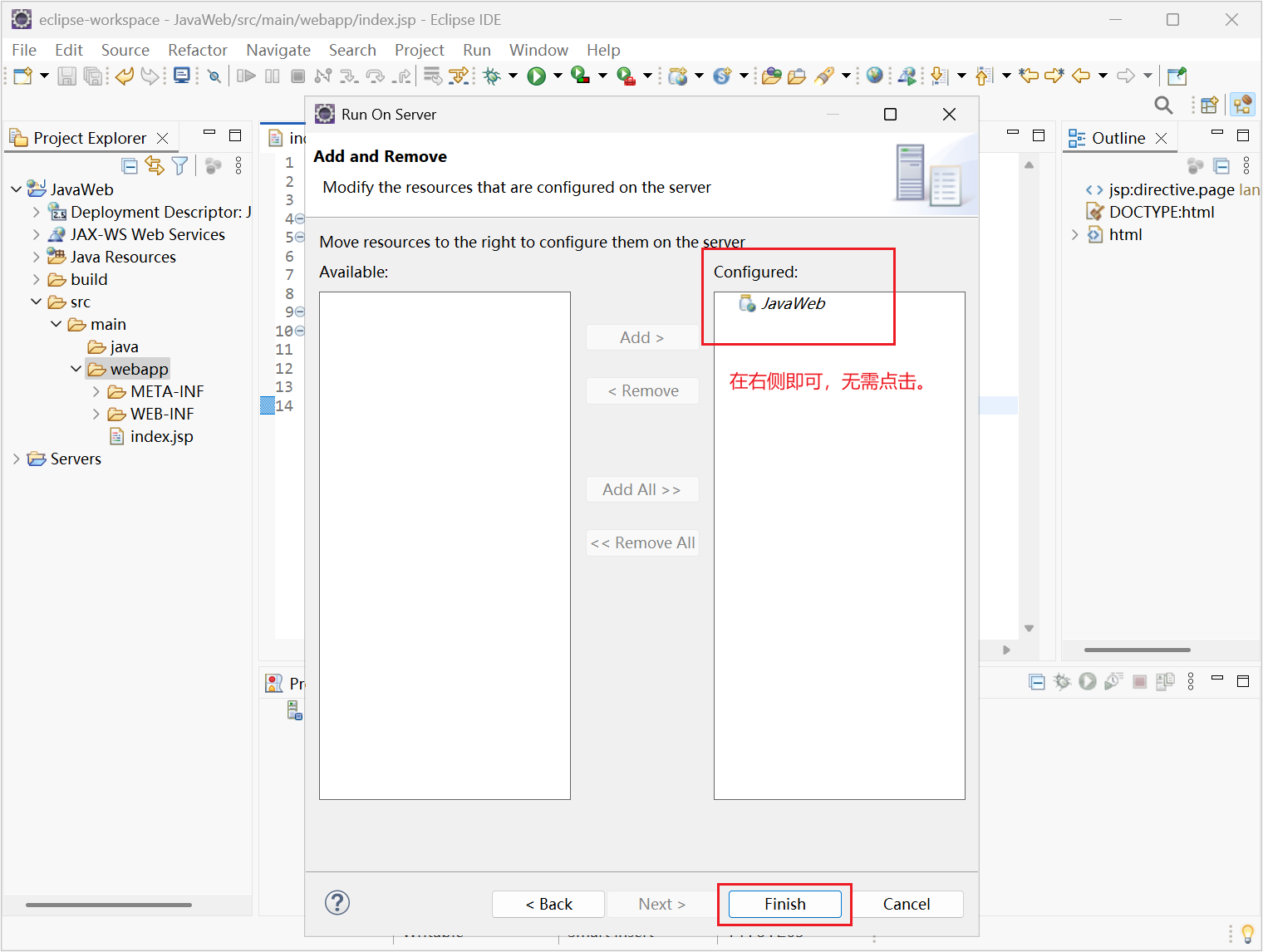The image size is (1263, 952).
Task: Open the Debug configurations dropdown arrow
Action: coord(513,76)
